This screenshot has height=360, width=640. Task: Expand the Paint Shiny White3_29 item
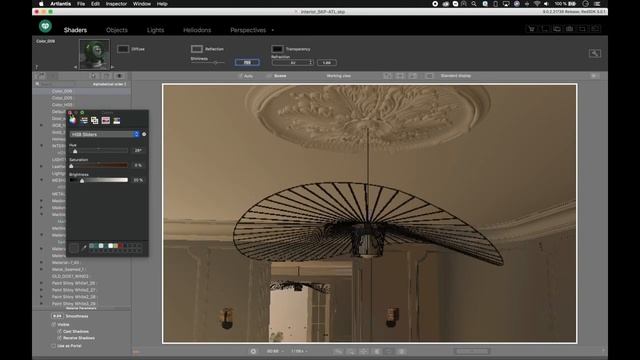click(x=42, y=304)
